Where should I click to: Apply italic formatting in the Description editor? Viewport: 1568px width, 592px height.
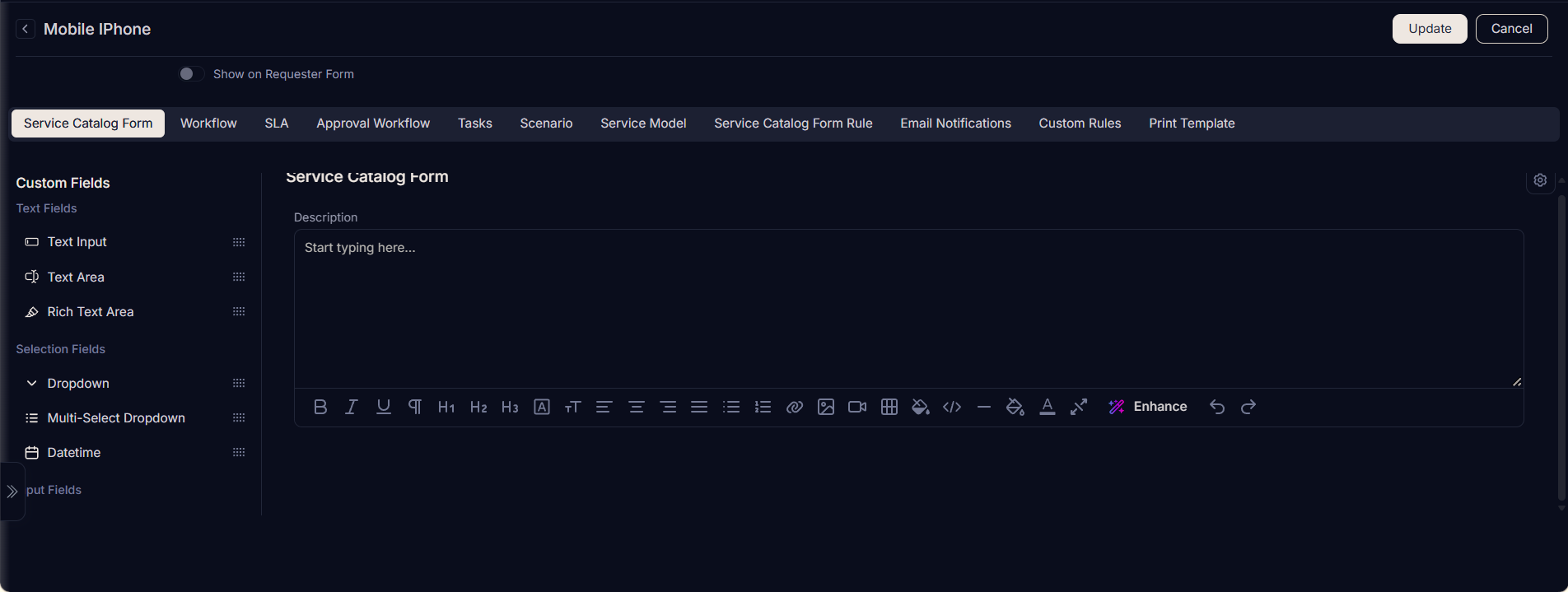[x=352, y=407]
